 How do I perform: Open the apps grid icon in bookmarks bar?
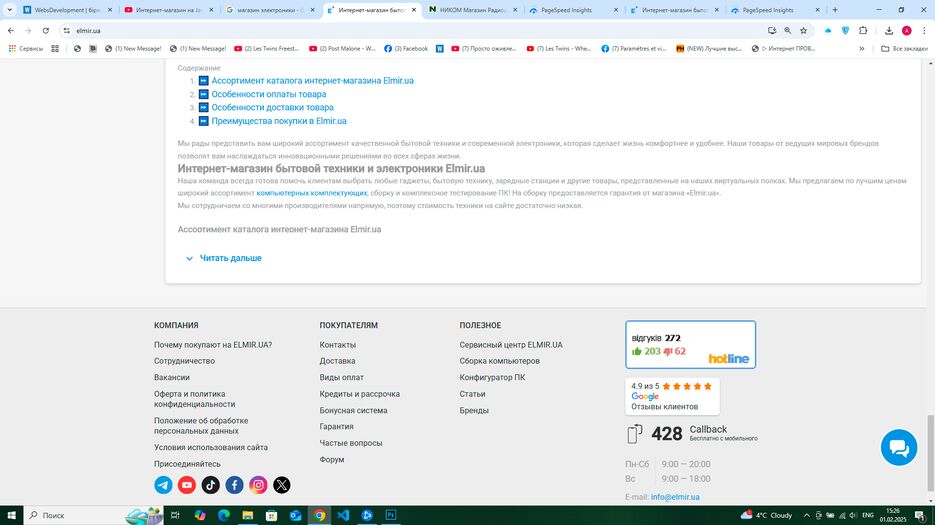click(55, 48)
